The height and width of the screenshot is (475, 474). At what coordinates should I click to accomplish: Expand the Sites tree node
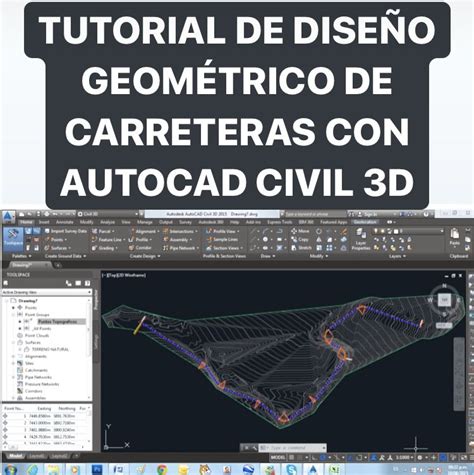(x=14, y=363)
